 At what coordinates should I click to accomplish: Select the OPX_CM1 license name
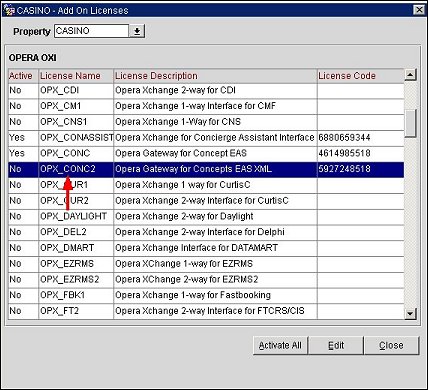61,106
